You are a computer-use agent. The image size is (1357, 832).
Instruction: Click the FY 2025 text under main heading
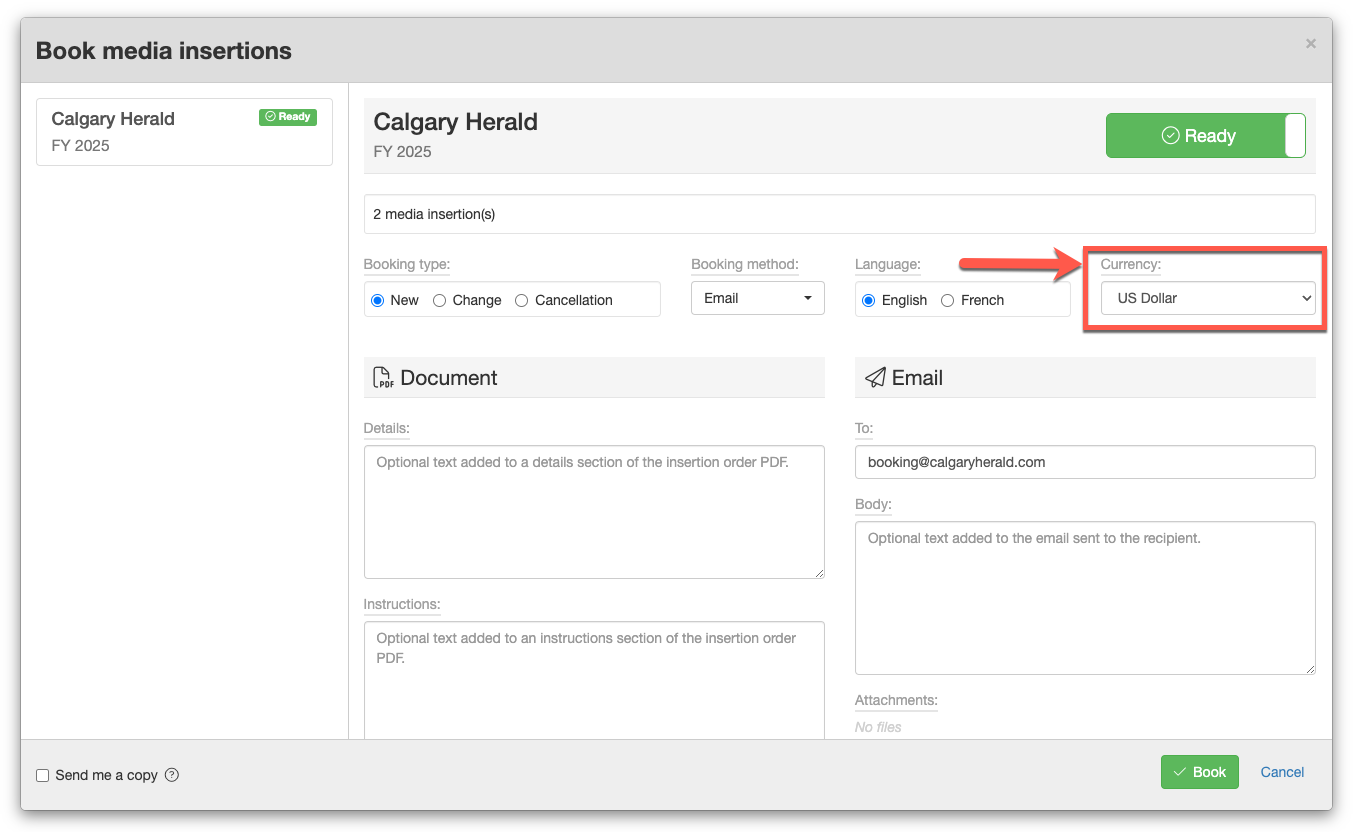(x=402, y=152)
